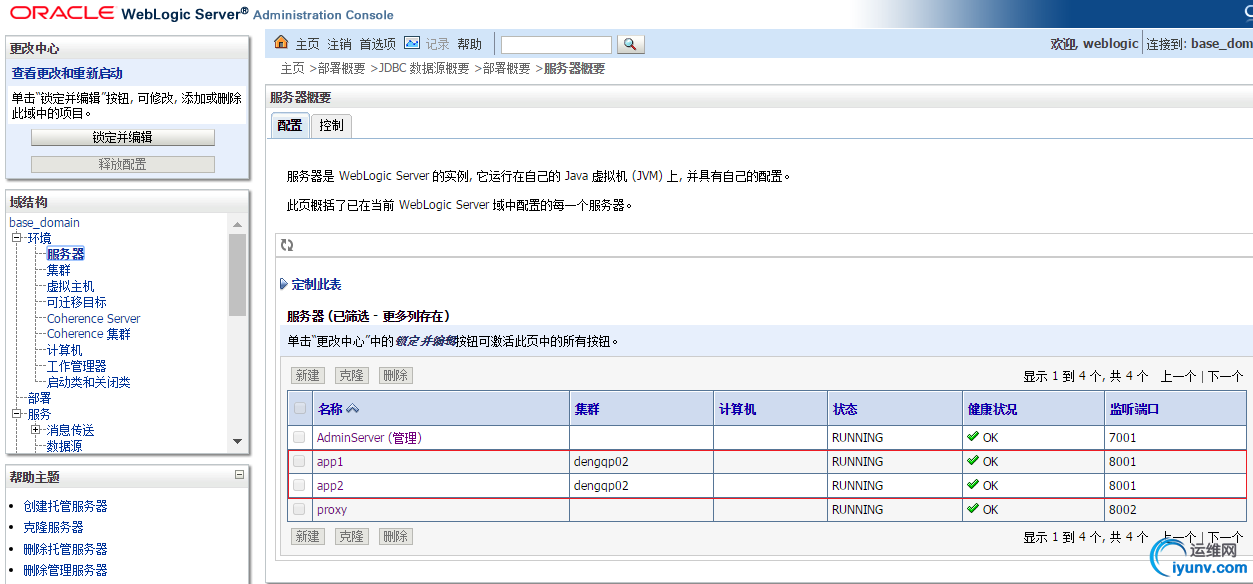The height and width of the screenshot is (584, 1253).
Task: Open 查看更改和重新启动 link
Action: 67,73
